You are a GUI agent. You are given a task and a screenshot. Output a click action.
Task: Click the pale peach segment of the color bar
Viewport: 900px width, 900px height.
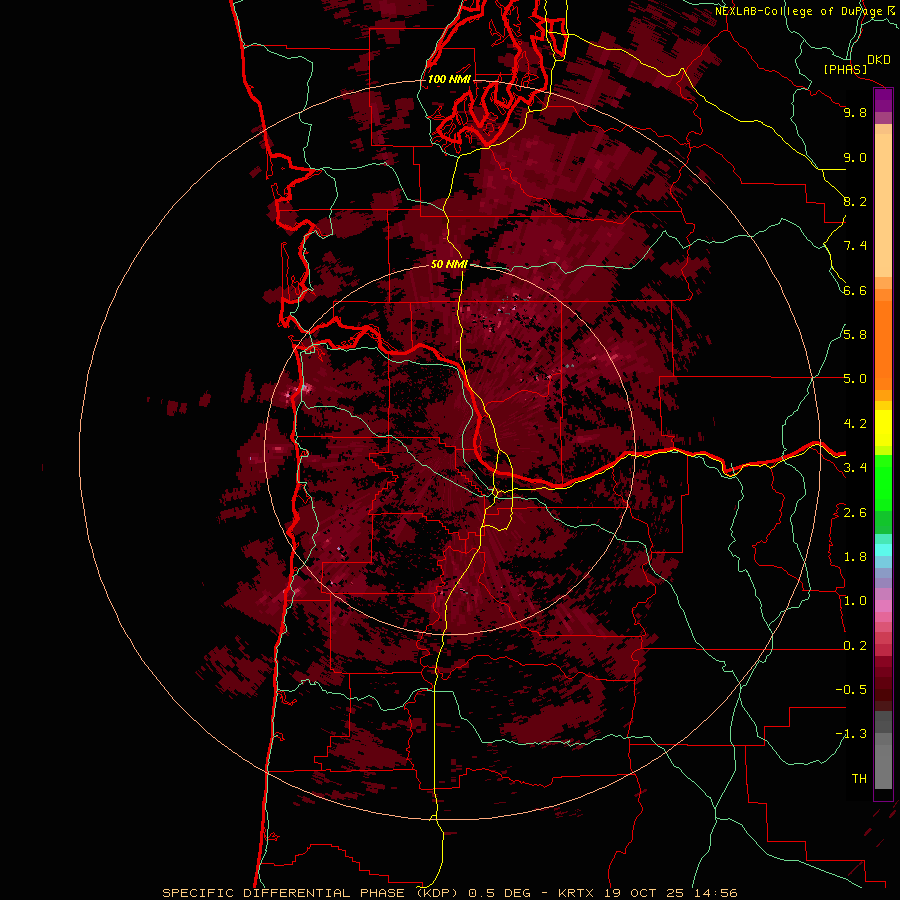click(883, 205)
